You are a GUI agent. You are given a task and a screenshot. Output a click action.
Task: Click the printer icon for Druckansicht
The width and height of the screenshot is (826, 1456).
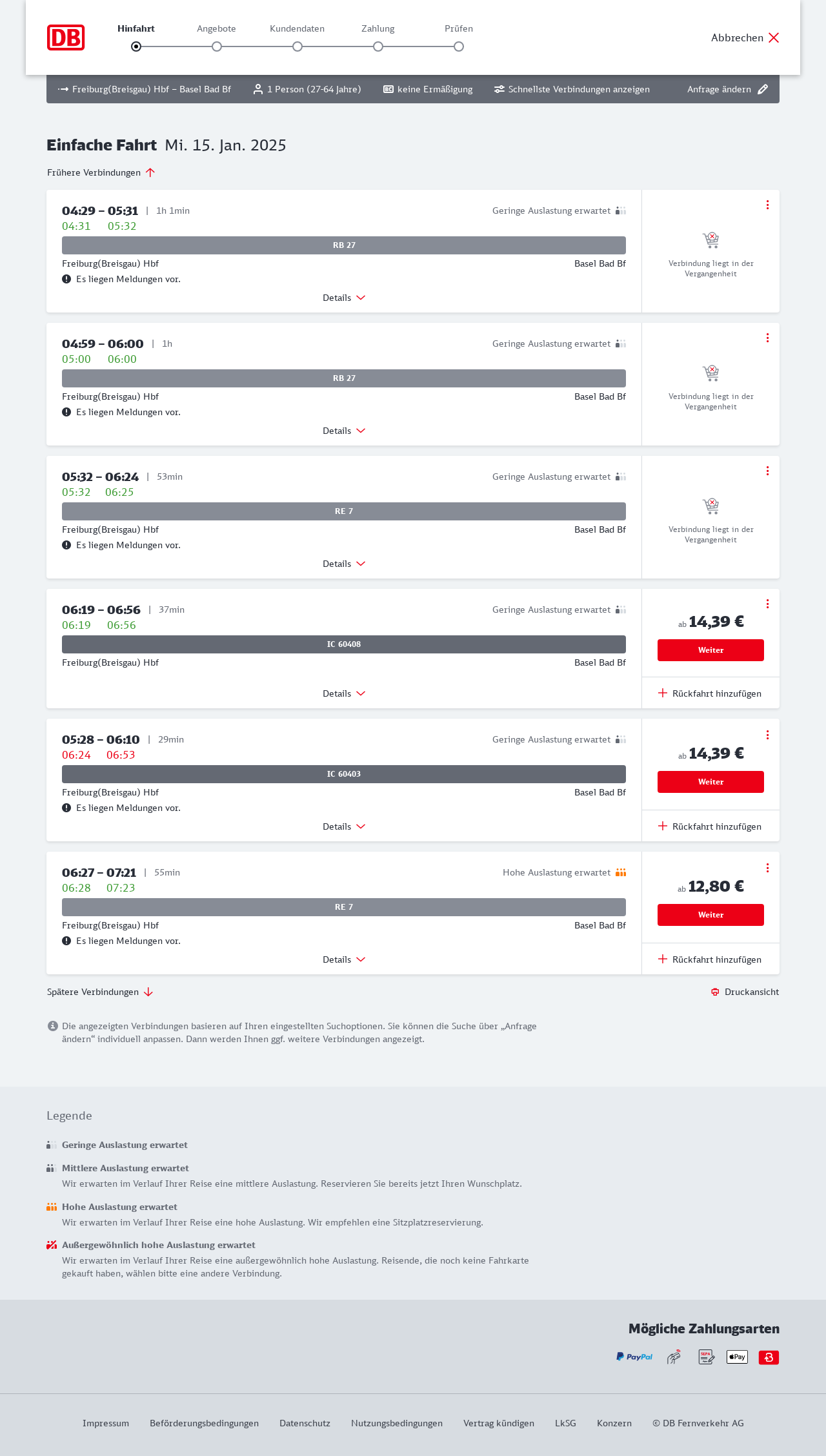(x=715, y=992)
